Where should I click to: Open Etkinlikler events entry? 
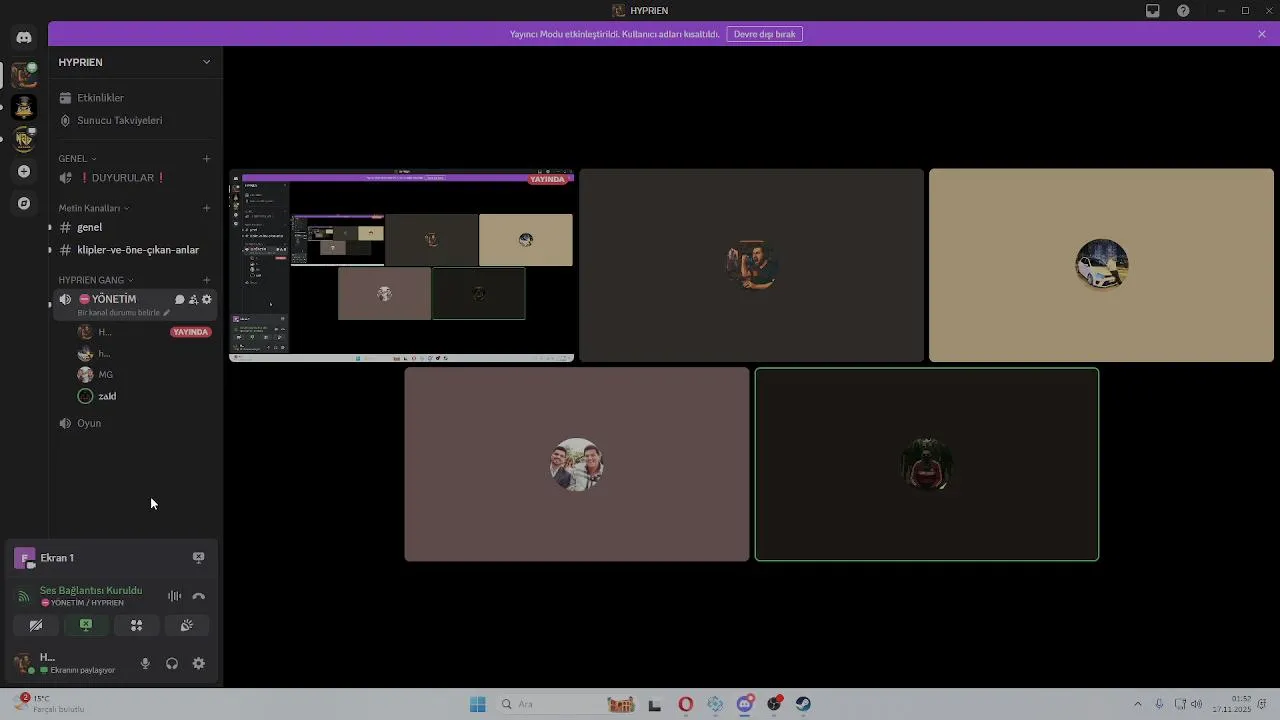pyautogui.click(x=135, y=98)
